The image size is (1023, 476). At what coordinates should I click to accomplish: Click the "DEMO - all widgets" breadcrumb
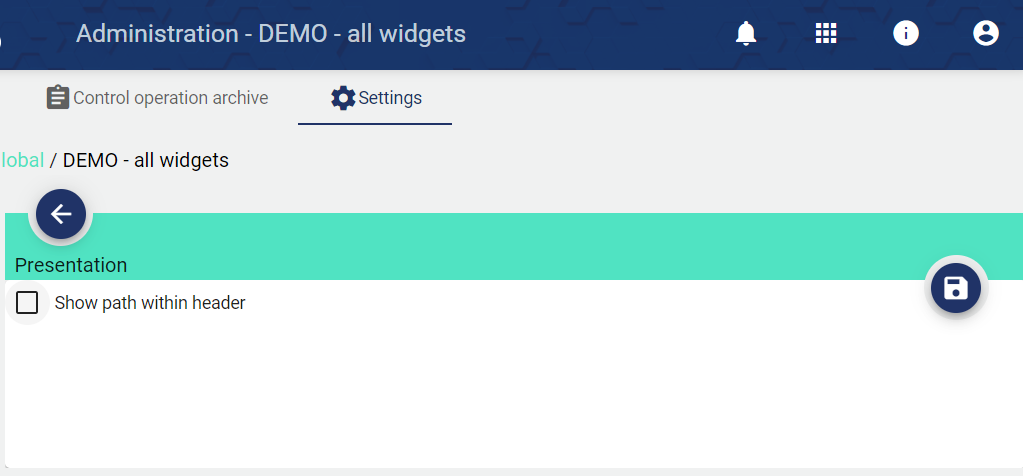pyautogui.click(x=146, y=160)
